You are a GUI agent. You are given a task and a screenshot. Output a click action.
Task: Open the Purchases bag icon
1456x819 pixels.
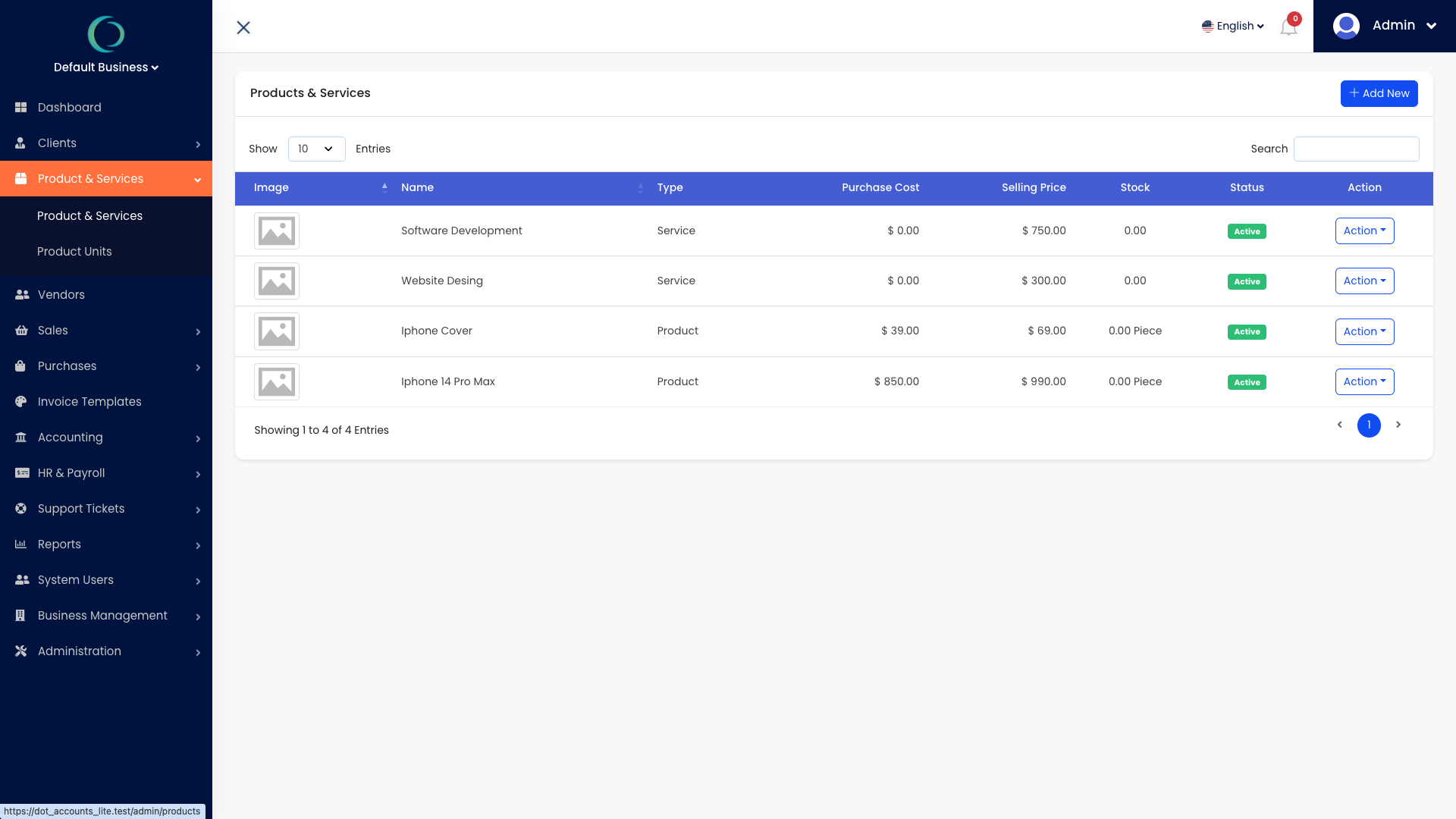click(x=21, y=366)
